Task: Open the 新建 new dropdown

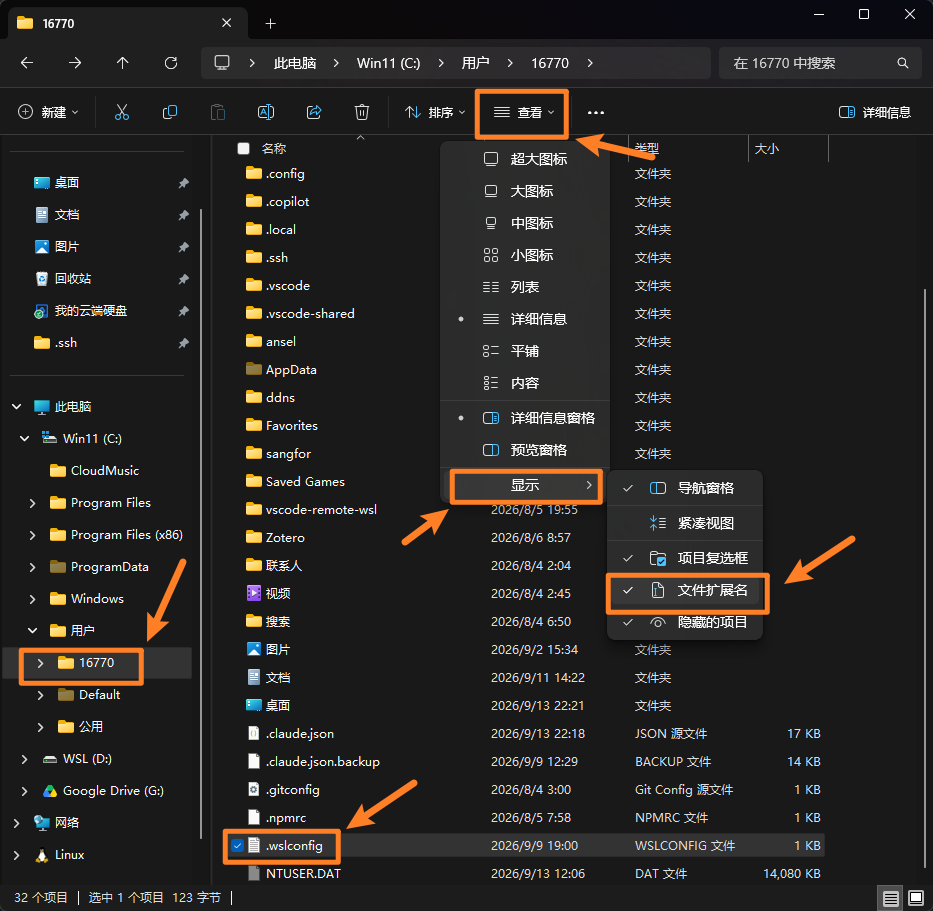Action: (x=48, y=112)
